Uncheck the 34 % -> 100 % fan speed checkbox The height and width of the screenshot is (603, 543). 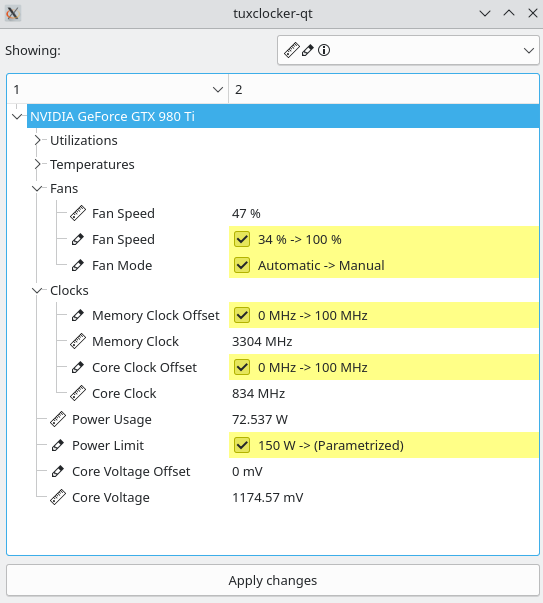(242, 240)
